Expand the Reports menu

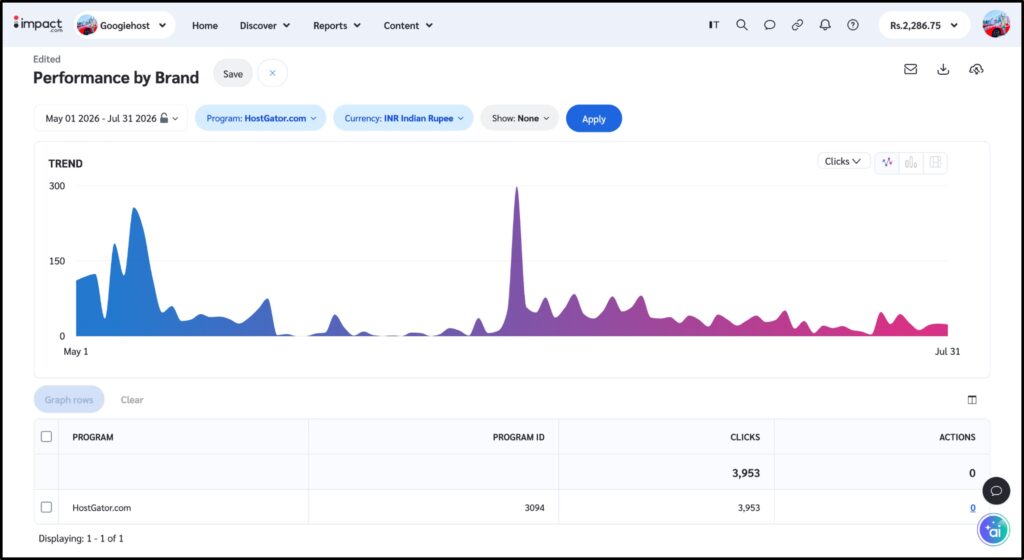coord(336,25)
